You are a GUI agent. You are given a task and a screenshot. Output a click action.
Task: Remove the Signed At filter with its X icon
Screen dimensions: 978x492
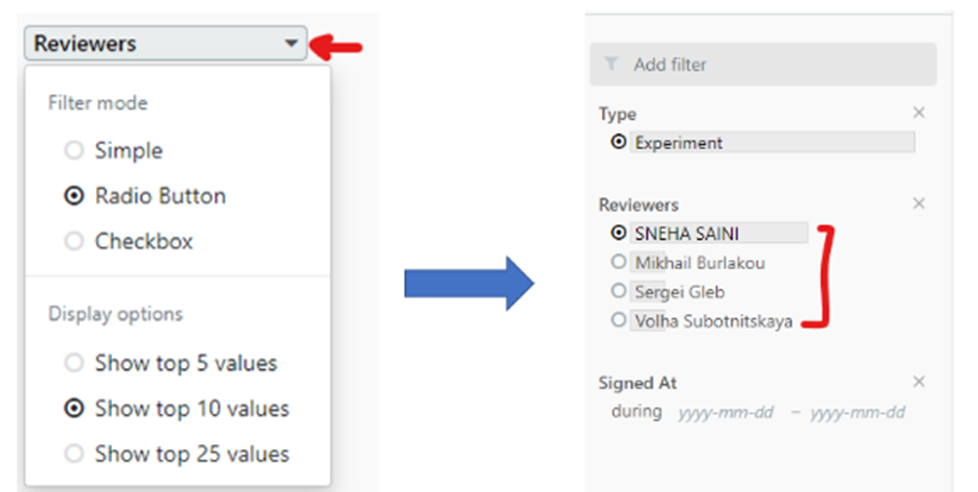(x=918, y=382)
